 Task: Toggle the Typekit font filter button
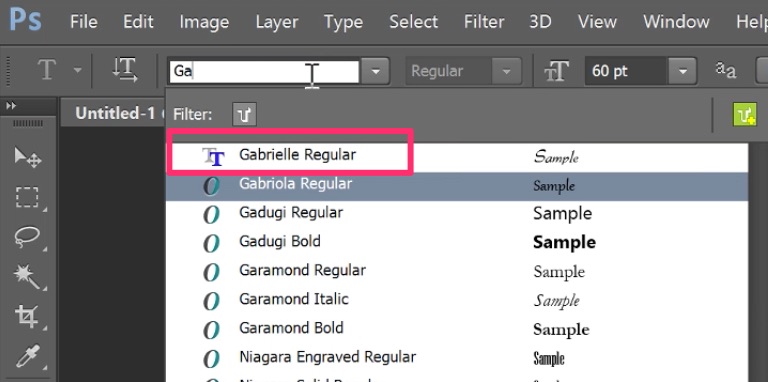(244, 115)
